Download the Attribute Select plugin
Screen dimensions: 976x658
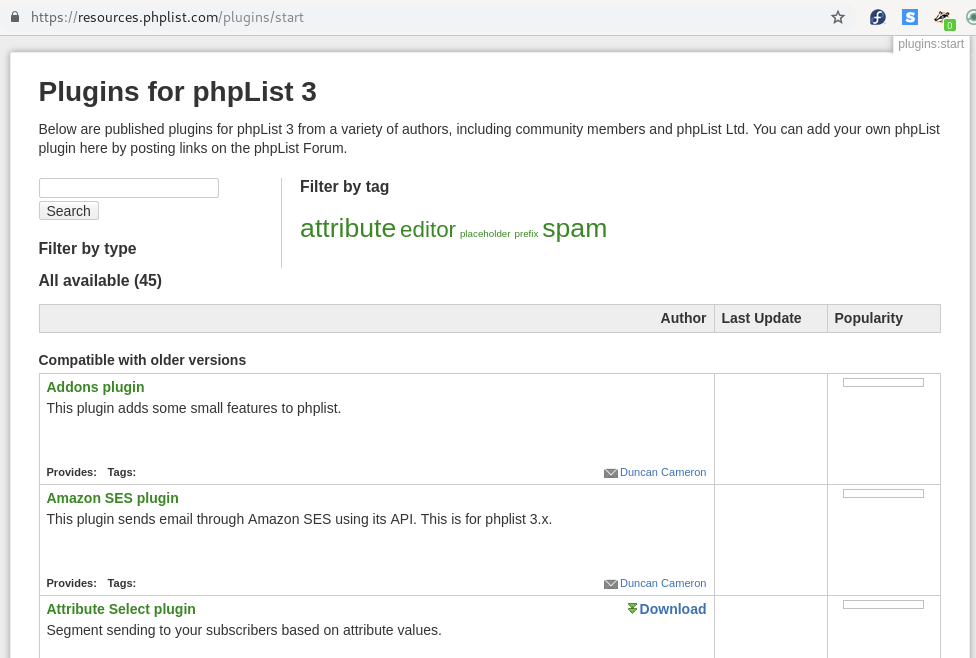pos(672,609)
